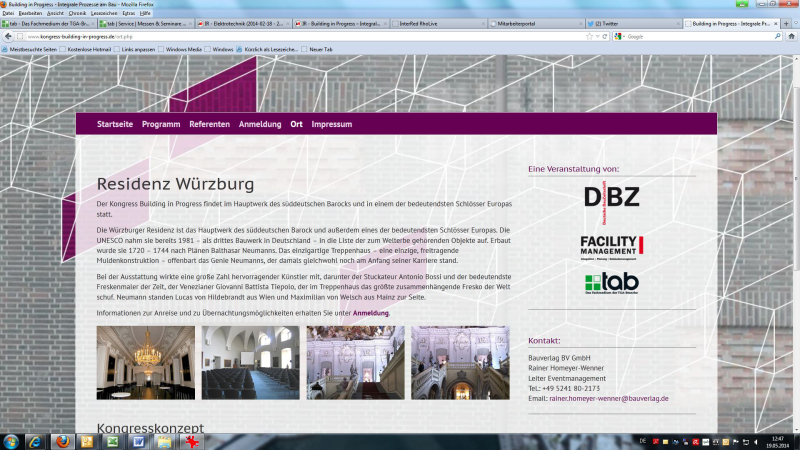Close the 'tab - Das Fachmedium der TGA' tab

coord(92,23)
